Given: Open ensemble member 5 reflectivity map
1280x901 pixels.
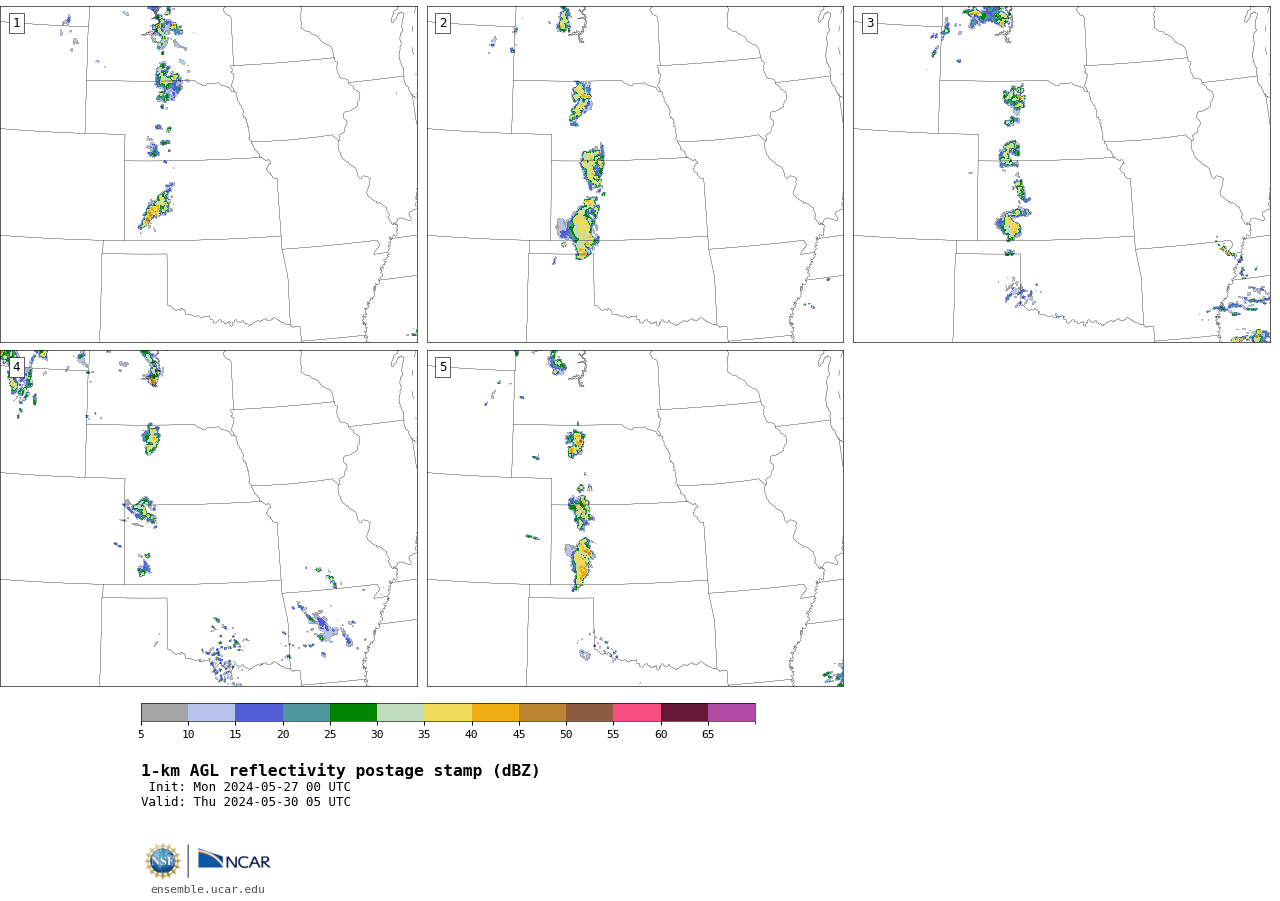Looking at the screenshot, I should (635, 518).
